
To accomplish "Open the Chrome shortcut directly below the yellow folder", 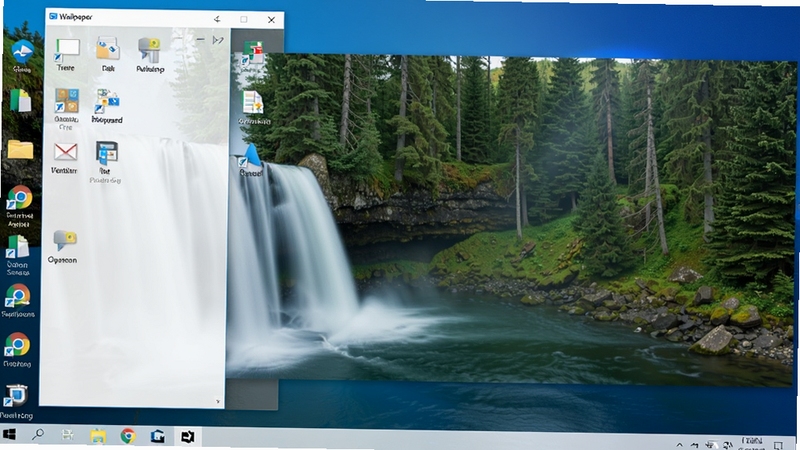I will pos(19,198).
